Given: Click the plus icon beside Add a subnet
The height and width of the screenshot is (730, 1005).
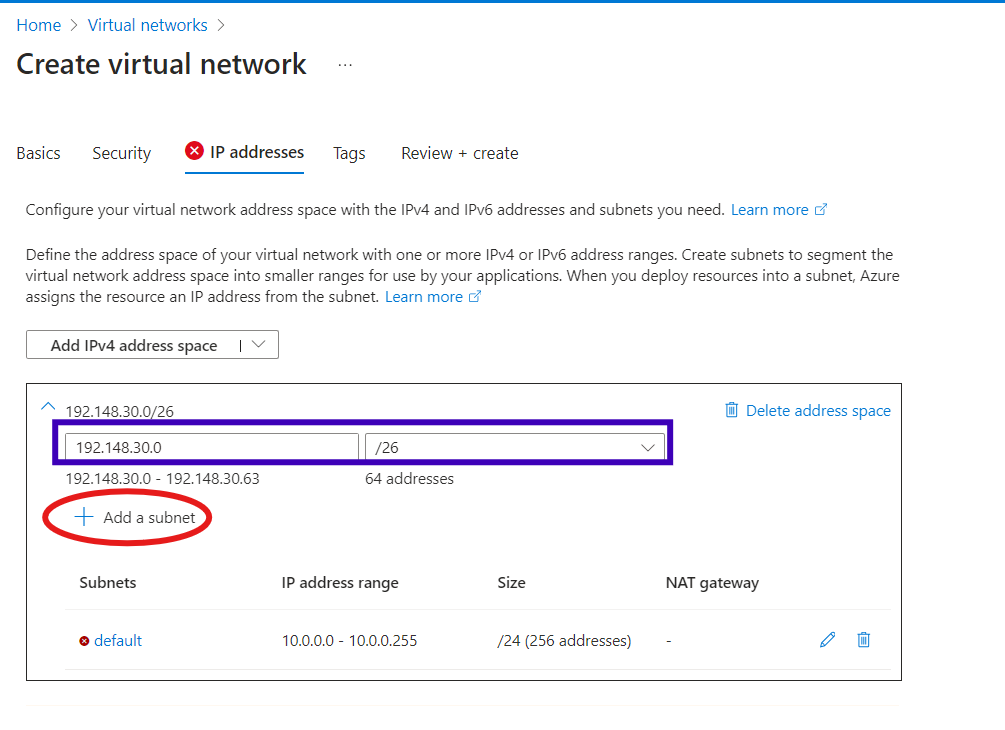Looking at the screenshot, I should click(84, 517).
